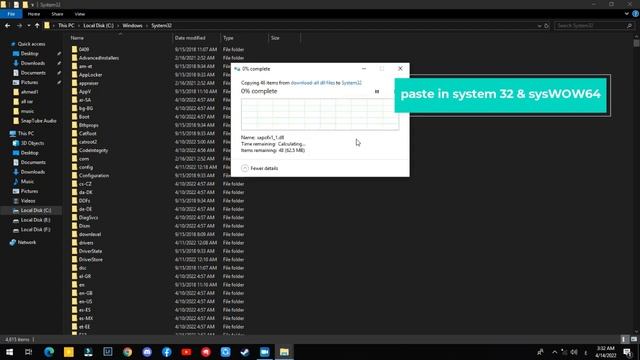Open ahmed1 folder in navigation pane
Screen dimensions: 640x360
pyautogui.click(x=29, y=92)
